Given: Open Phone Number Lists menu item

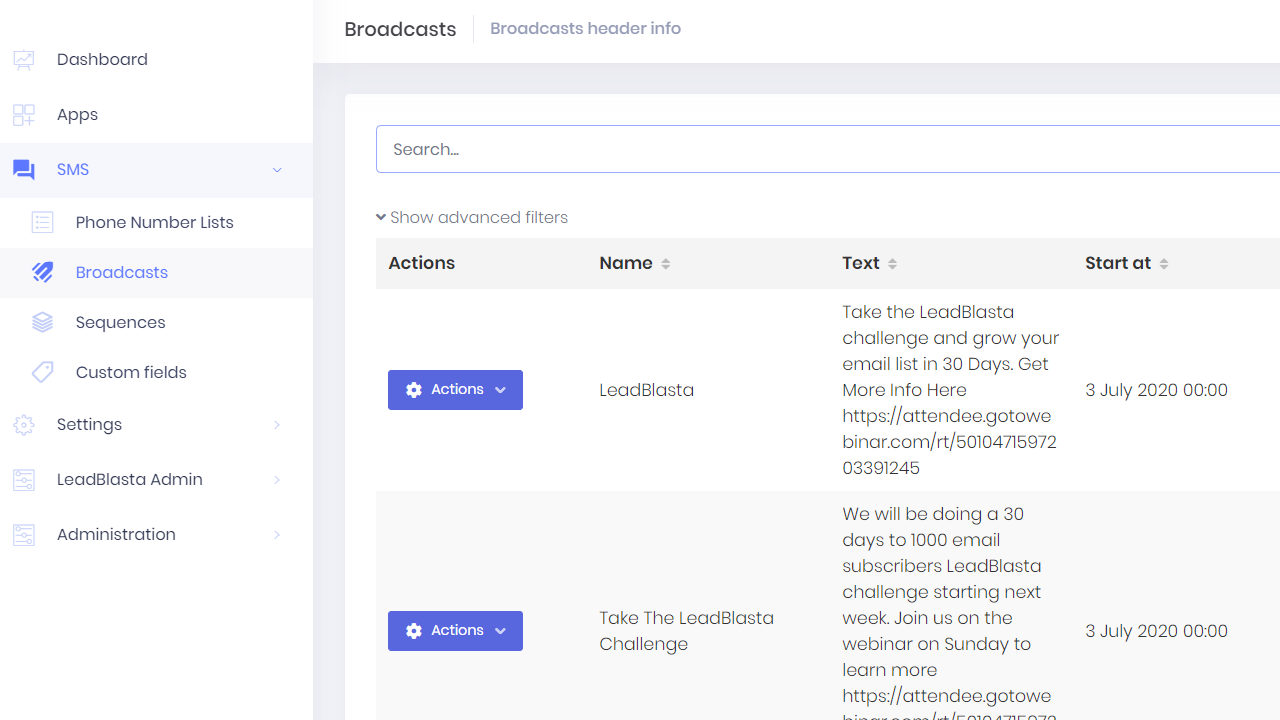Looking at the screenshot, I should (154, 223).
